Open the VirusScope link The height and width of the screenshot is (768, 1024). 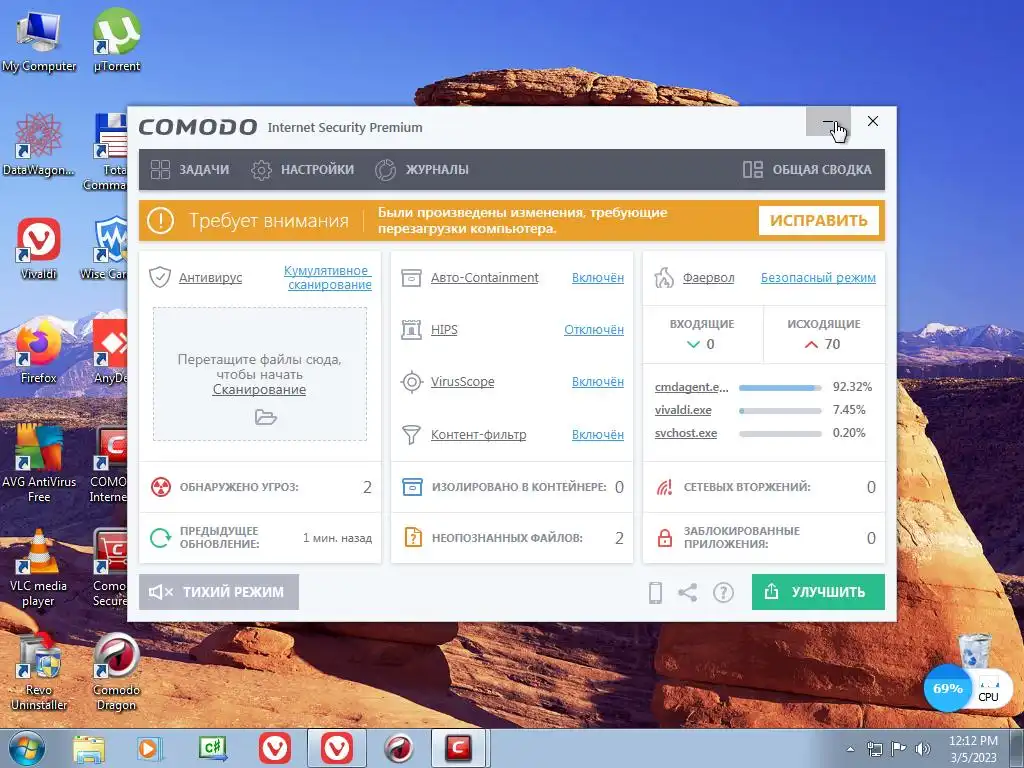462,382
